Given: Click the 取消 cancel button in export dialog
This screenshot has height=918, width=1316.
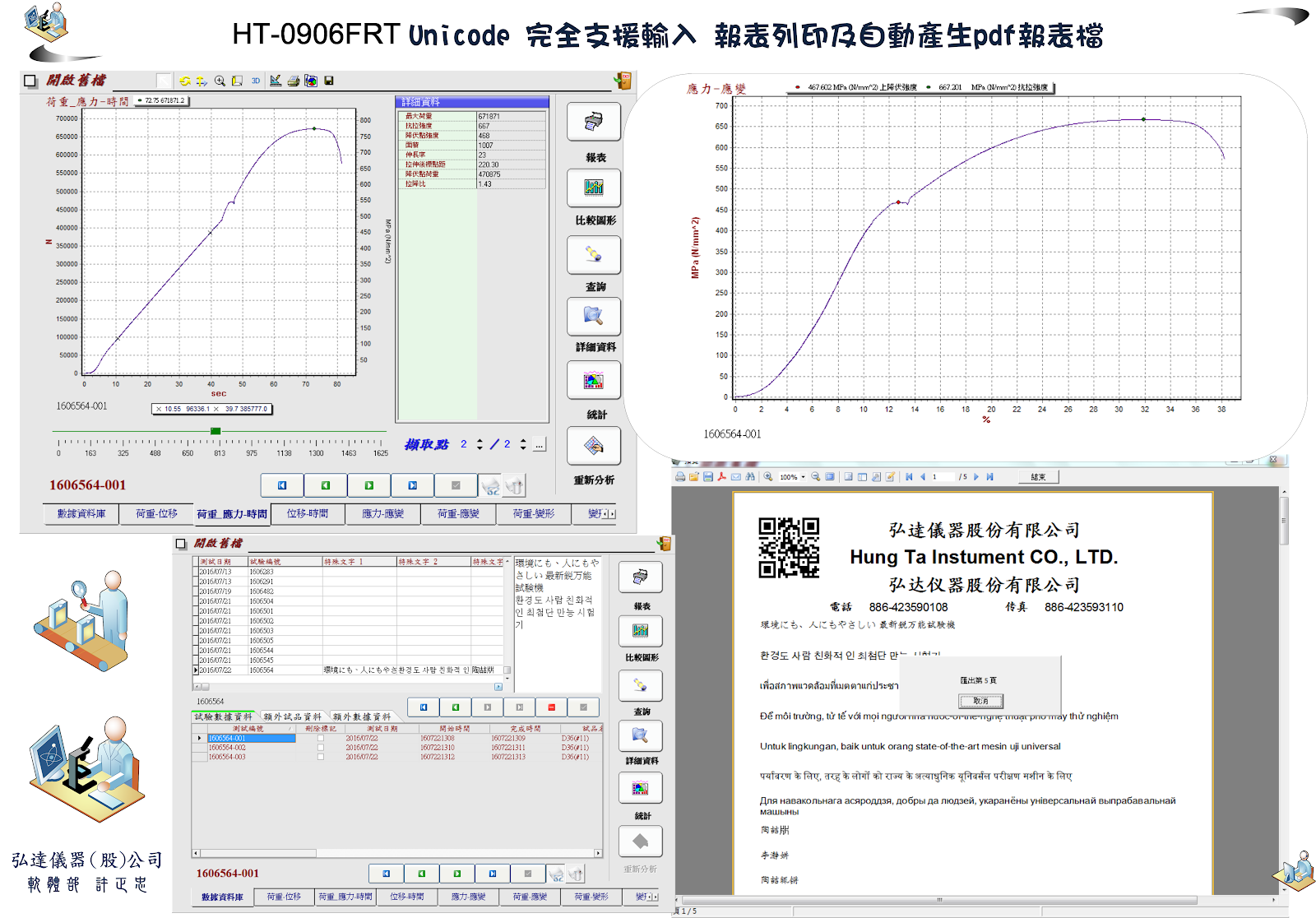Looking at the screenshot, I should [x=980, y=701].
